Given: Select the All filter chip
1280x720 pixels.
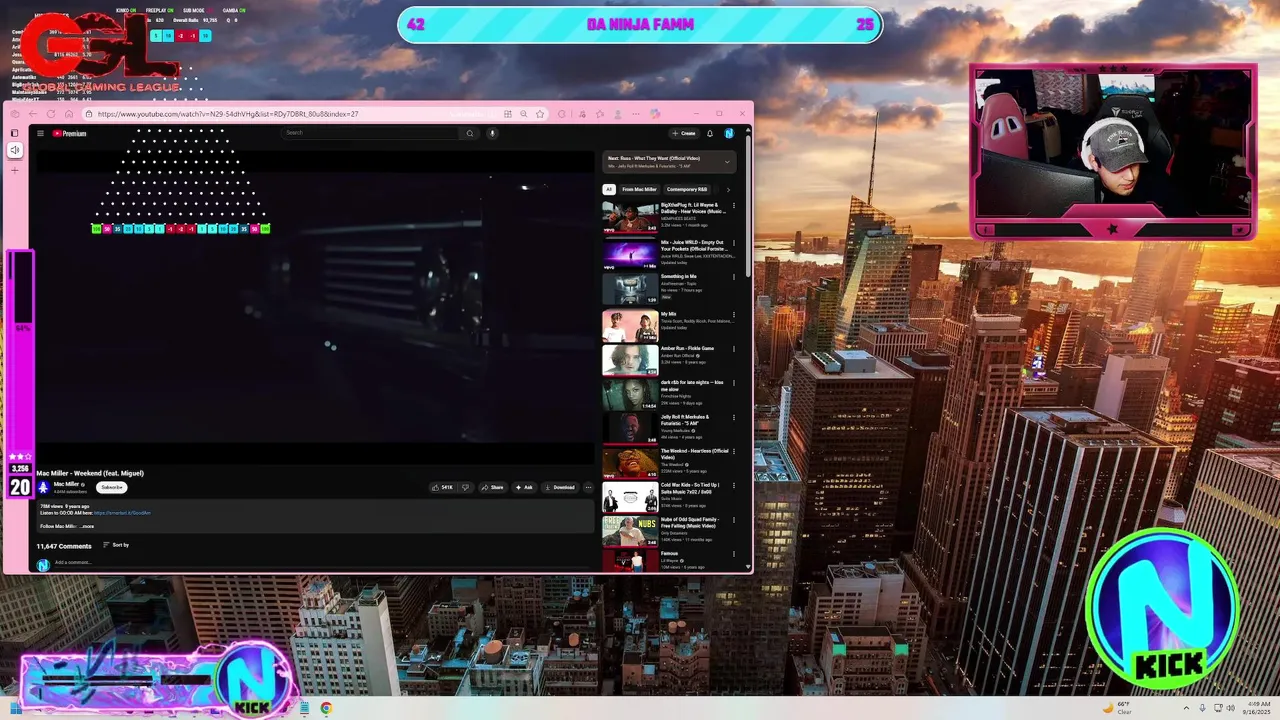Looking at the screenshot, I should (609, 189).
